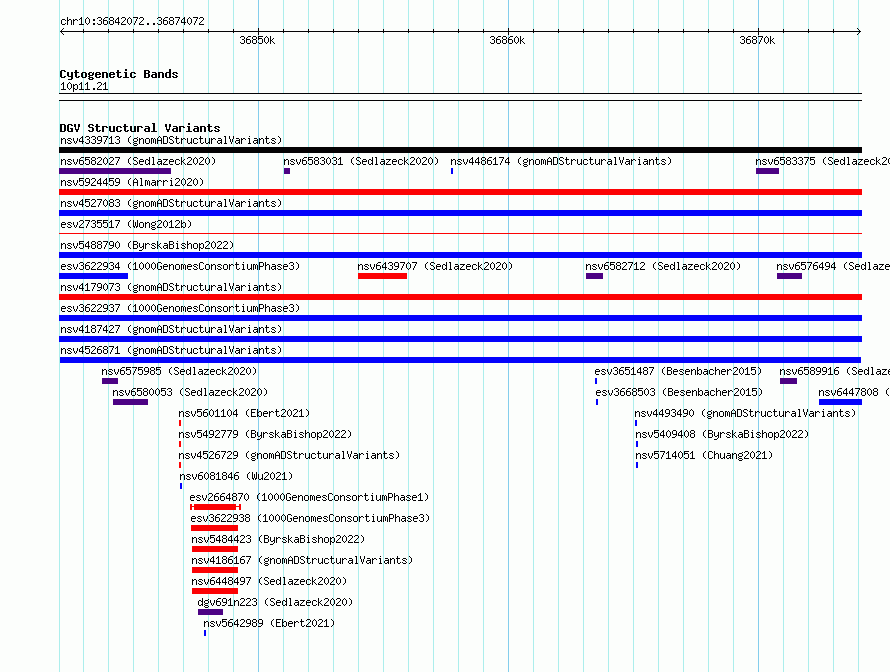
Task: Open nsv5409408 ByrskaBishop2022 variant
Action: click(x=722, y=434)
